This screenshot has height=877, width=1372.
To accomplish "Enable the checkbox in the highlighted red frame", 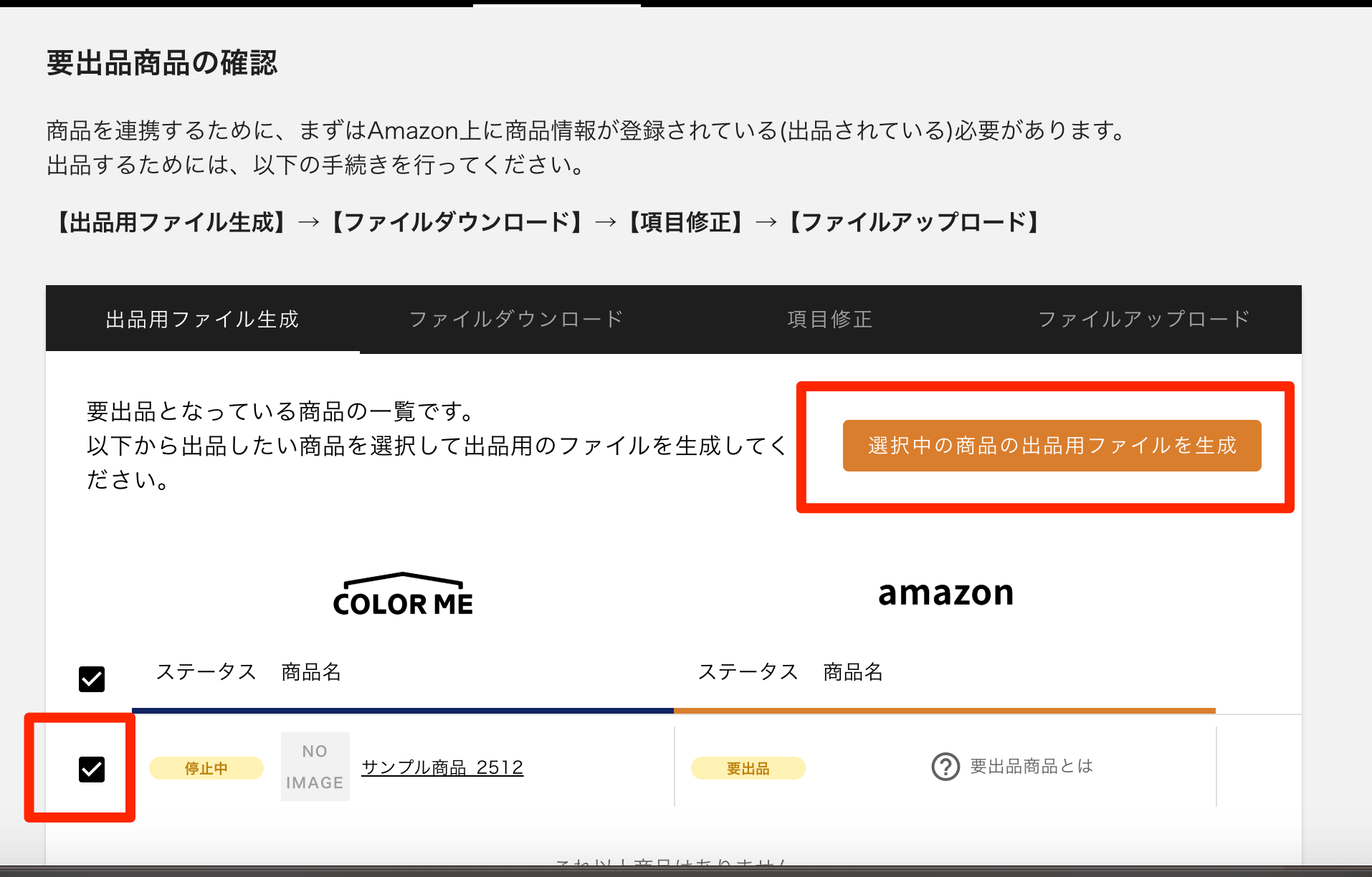I will point(90,770).
